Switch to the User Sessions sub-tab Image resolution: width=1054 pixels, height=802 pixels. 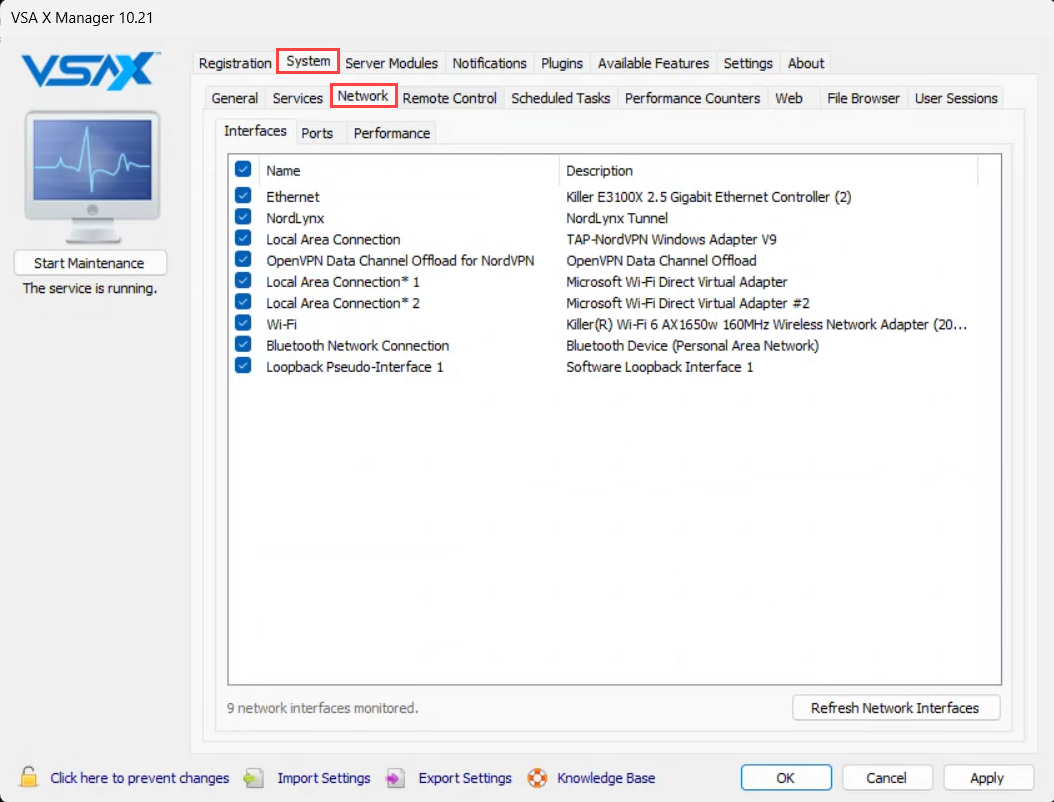(x=956, y=98)
